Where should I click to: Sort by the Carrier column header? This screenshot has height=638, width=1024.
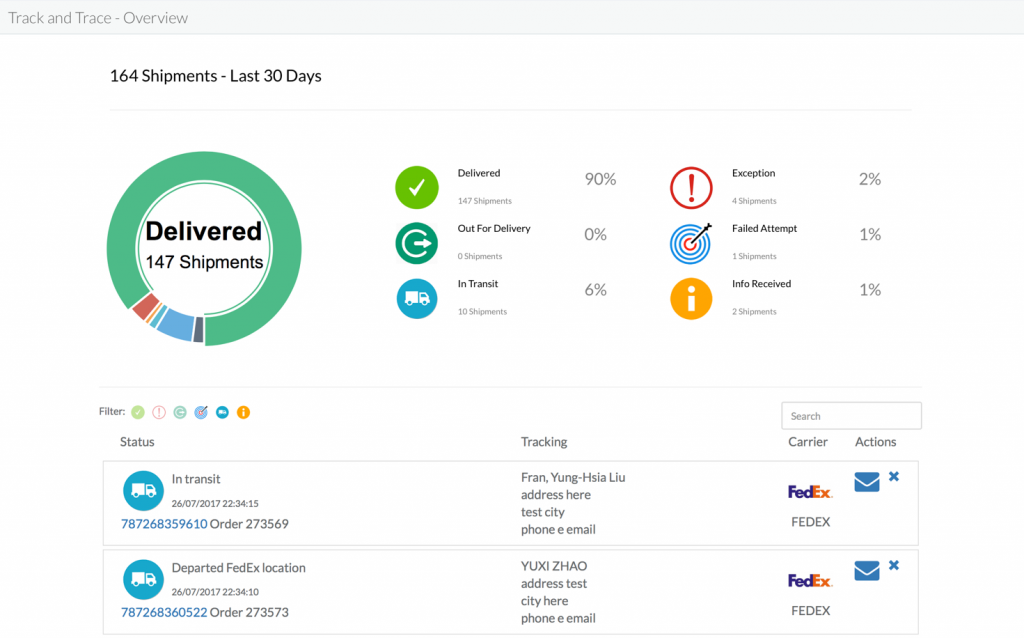808,442
